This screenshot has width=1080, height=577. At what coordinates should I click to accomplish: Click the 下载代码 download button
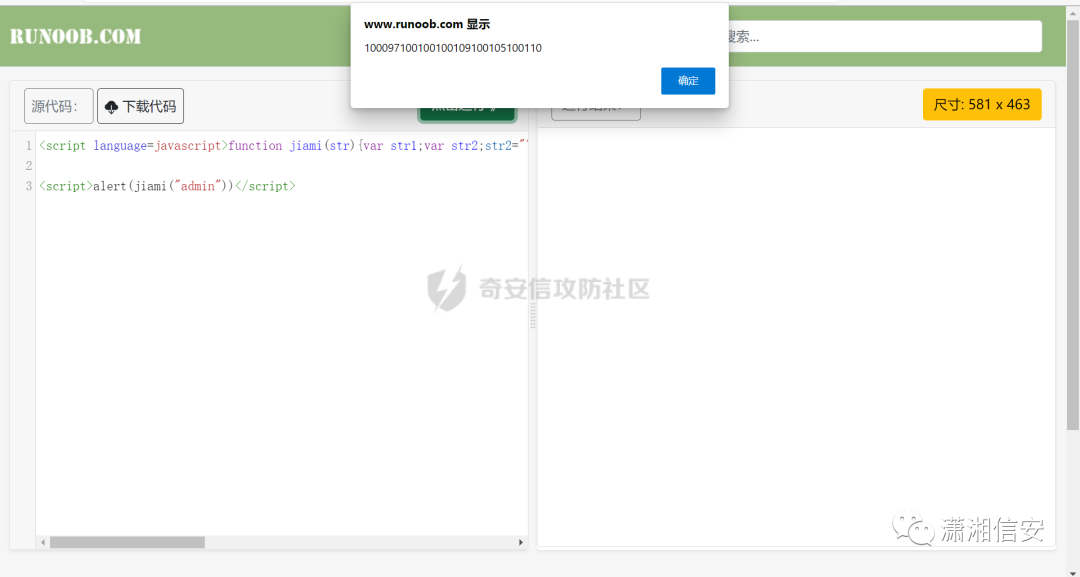point(140,105)
